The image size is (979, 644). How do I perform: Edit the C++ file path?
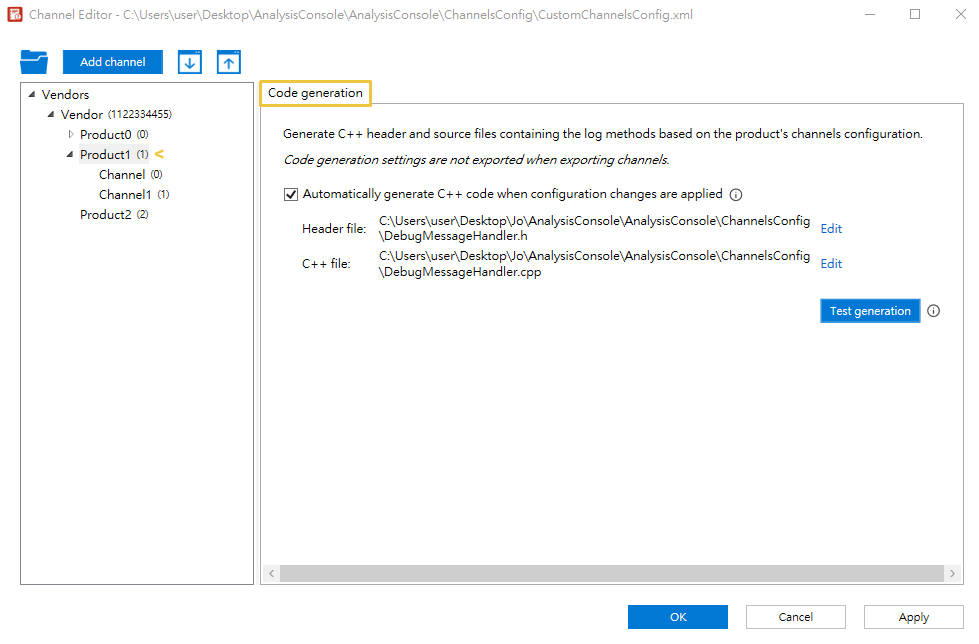pyautogui.click(x=831, y=264)
